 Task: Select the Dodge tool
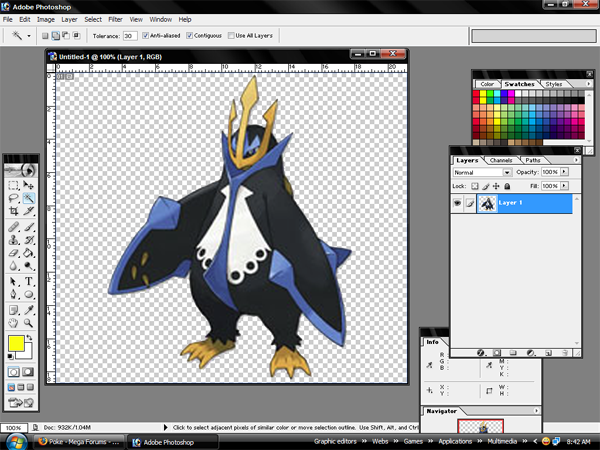click(x=28, y=266)
